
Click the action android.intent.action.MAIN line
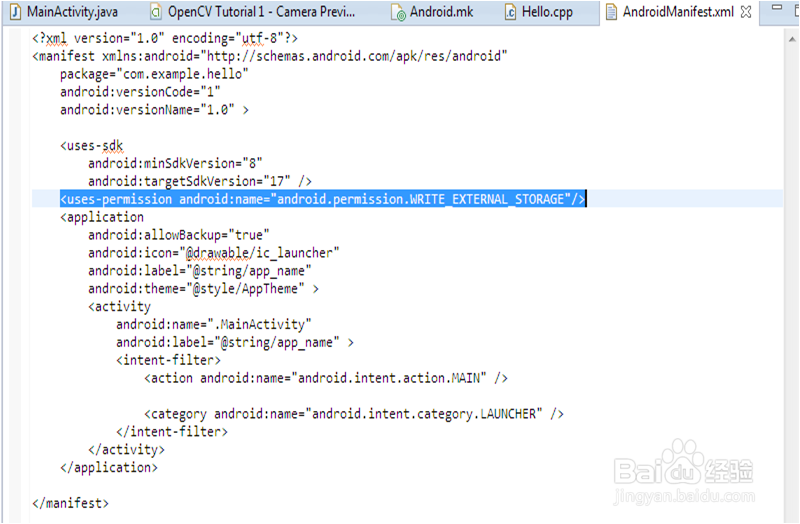(326, 378)
